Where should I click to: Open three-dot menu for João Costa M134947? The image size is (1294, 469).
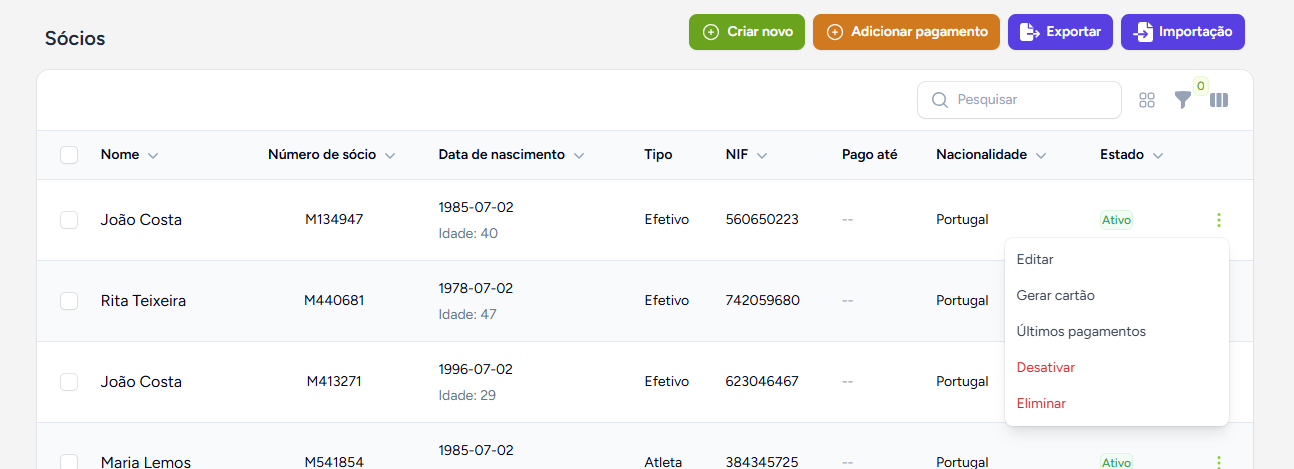1218,220
